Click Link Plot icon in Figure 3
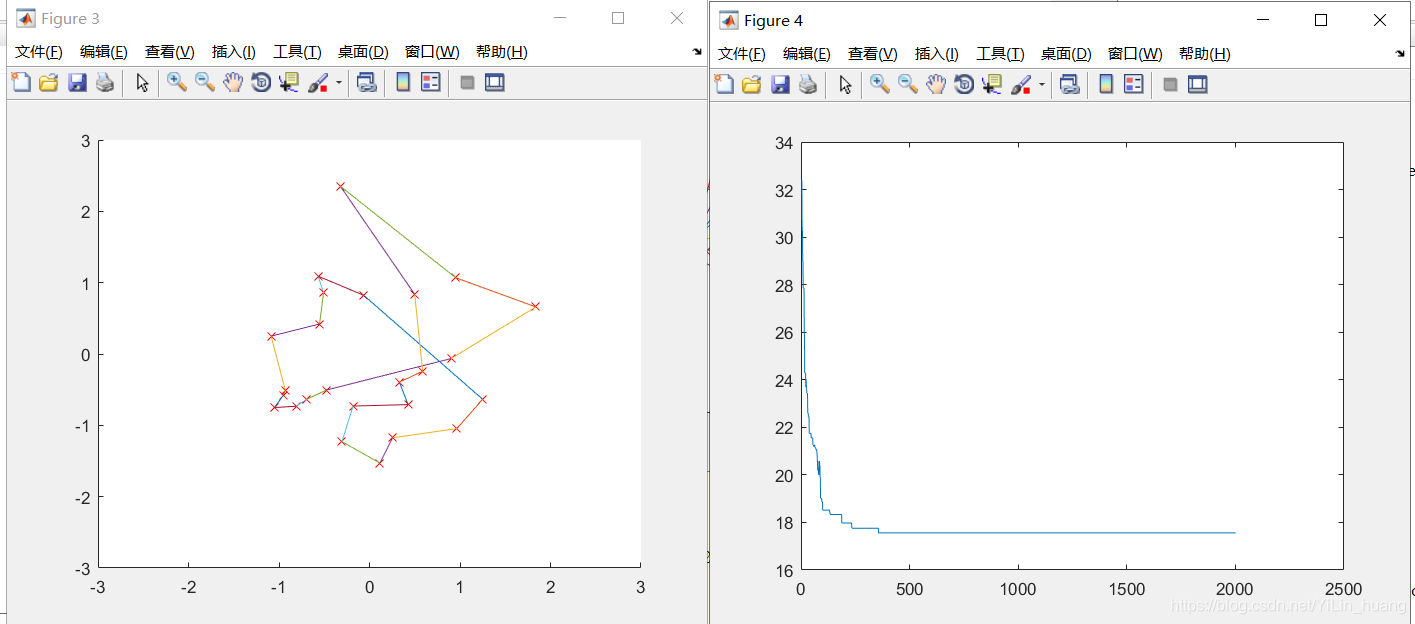Viewport: 1415px width, 624px height. click(367, 83)
